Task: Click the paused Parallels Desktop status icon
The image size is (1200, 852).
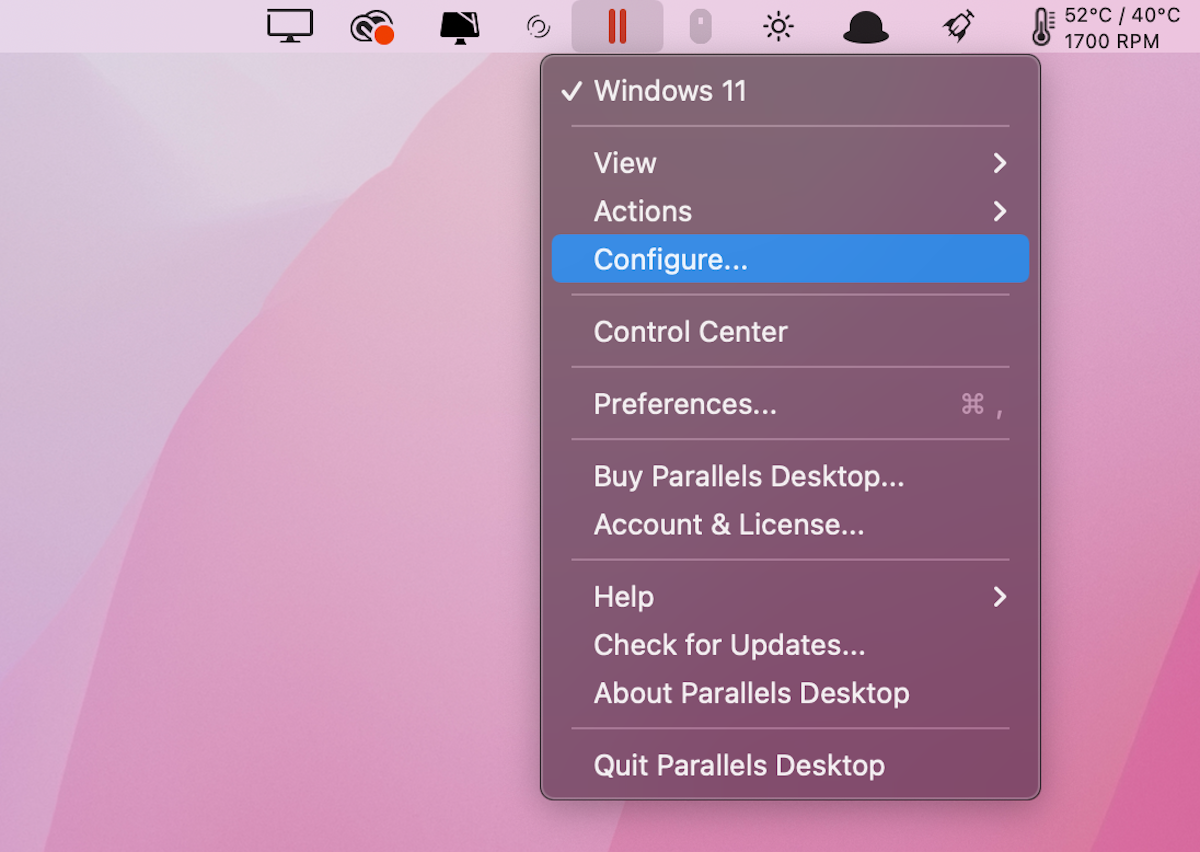Action: point(616,24)
